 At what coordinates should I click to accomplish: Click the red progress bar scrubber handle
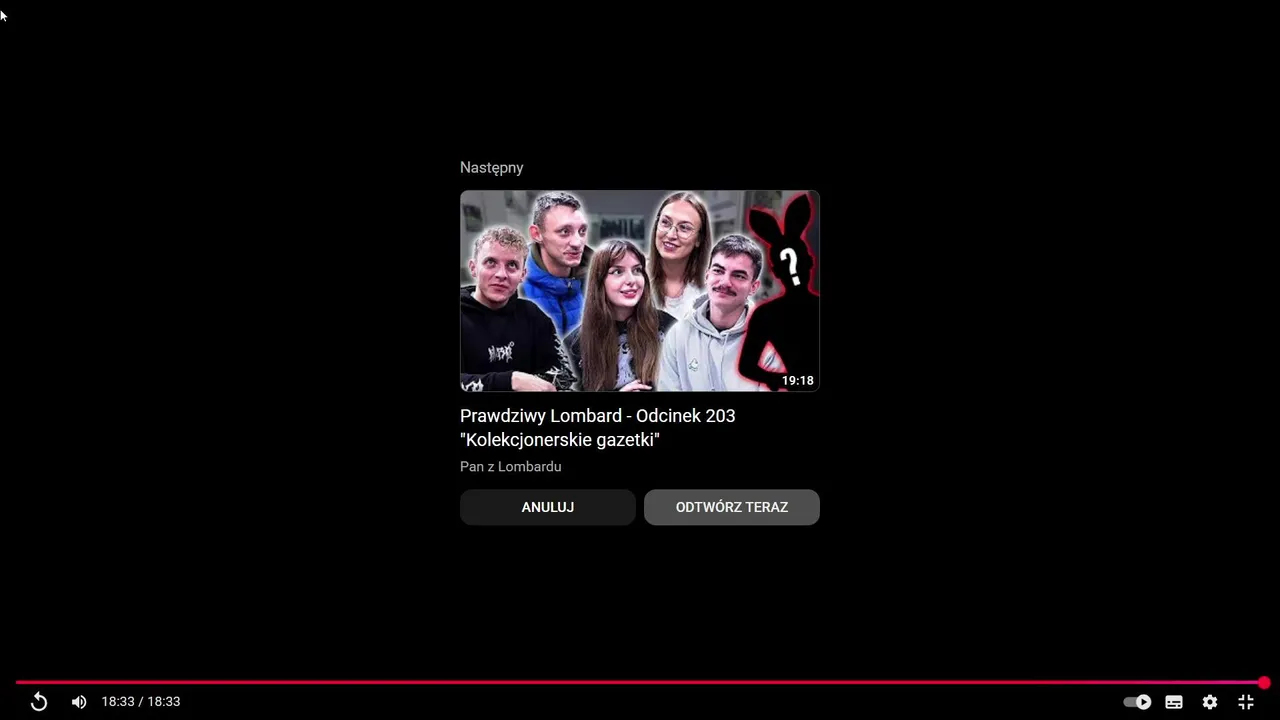(x=1264, y=683)
